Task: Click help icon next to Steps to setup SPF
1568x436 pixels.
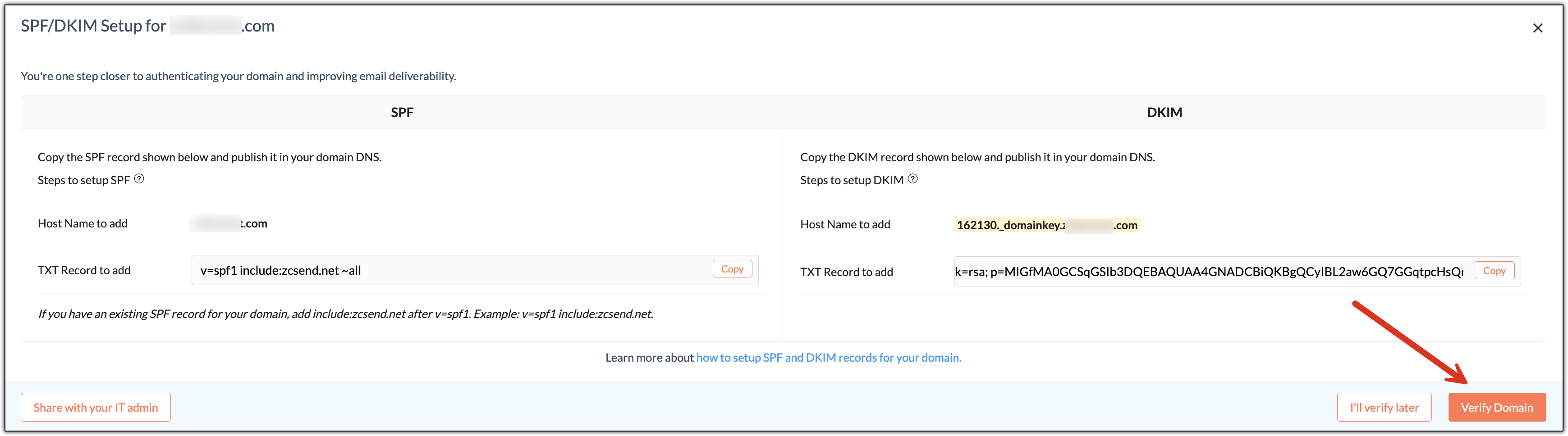Action: [139, 179]
